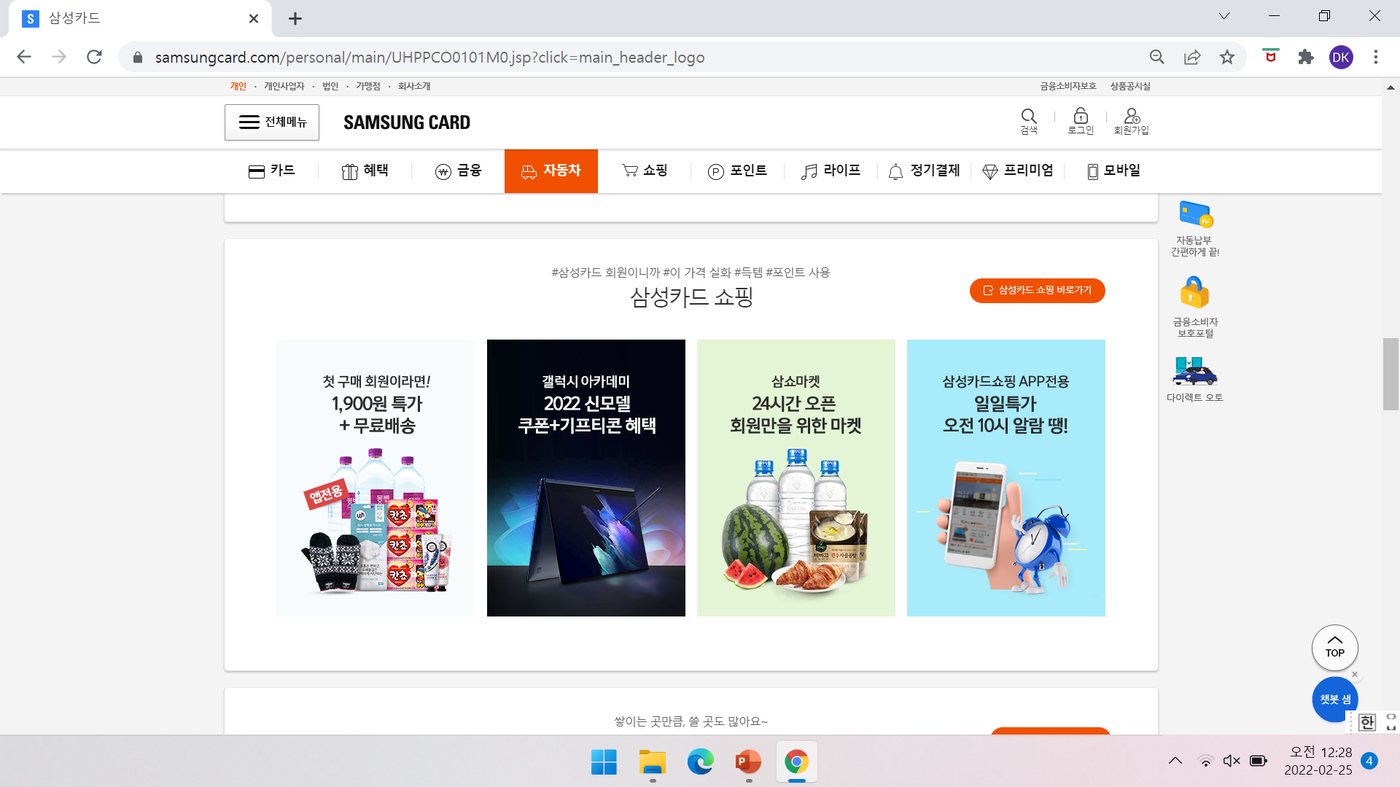
Task: Click the page's vertical scrollbar thumb
Action: click(1390, 374)
